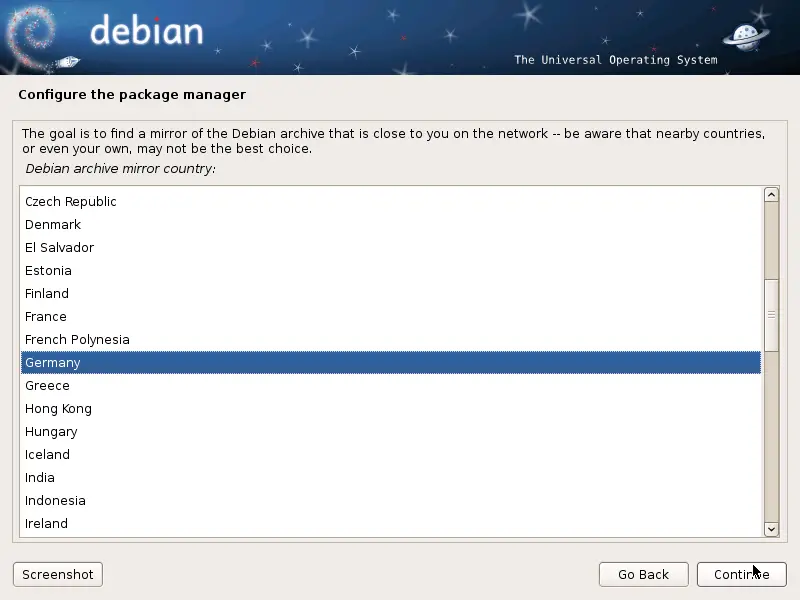Choose France from the list
Image resolution: width=800 pixels, height=600 pixels.
click(x=46, y=317)
